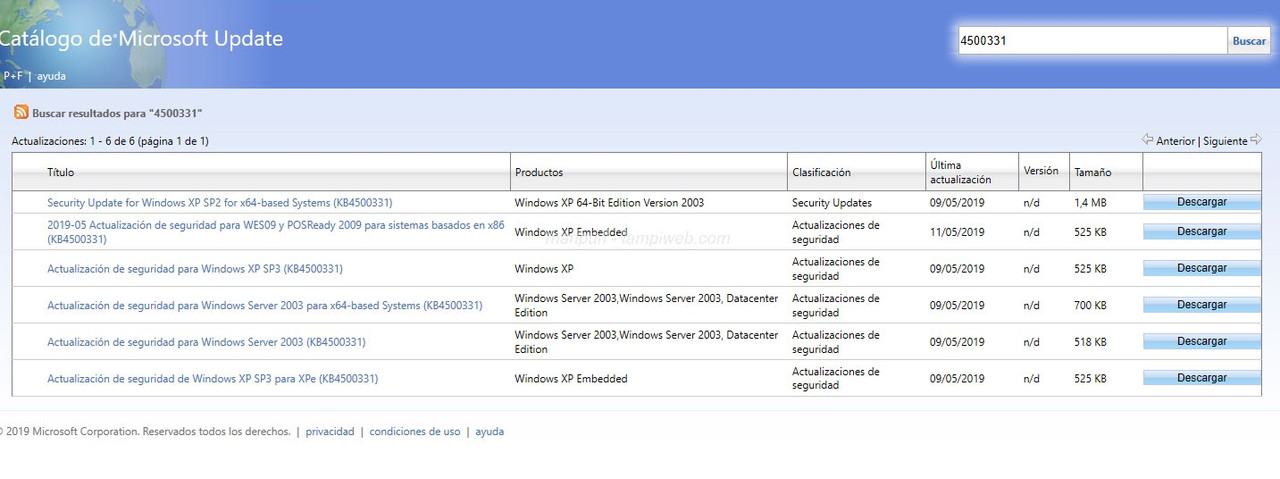Open Security Update for Windows XP SP2 x64

pos(219,202)
